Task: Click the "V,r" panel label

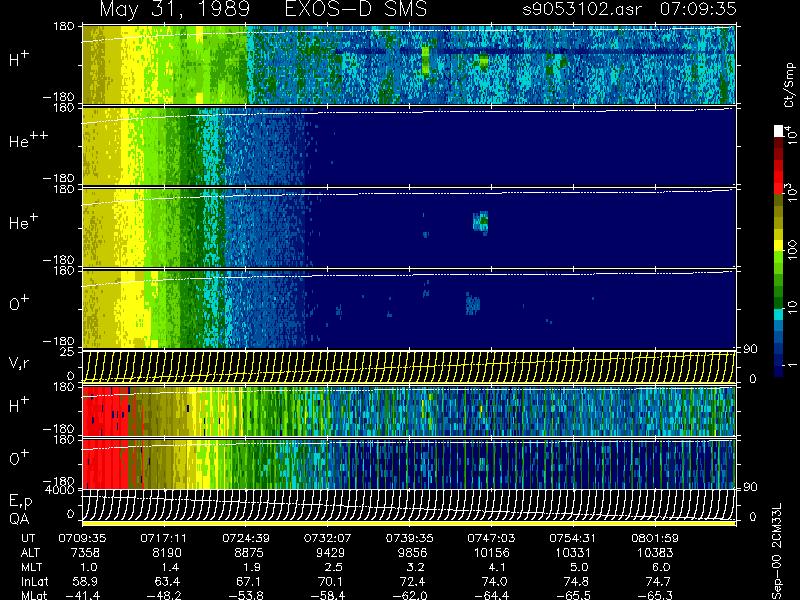Action: pyautogui.click(x=19, y=363)
